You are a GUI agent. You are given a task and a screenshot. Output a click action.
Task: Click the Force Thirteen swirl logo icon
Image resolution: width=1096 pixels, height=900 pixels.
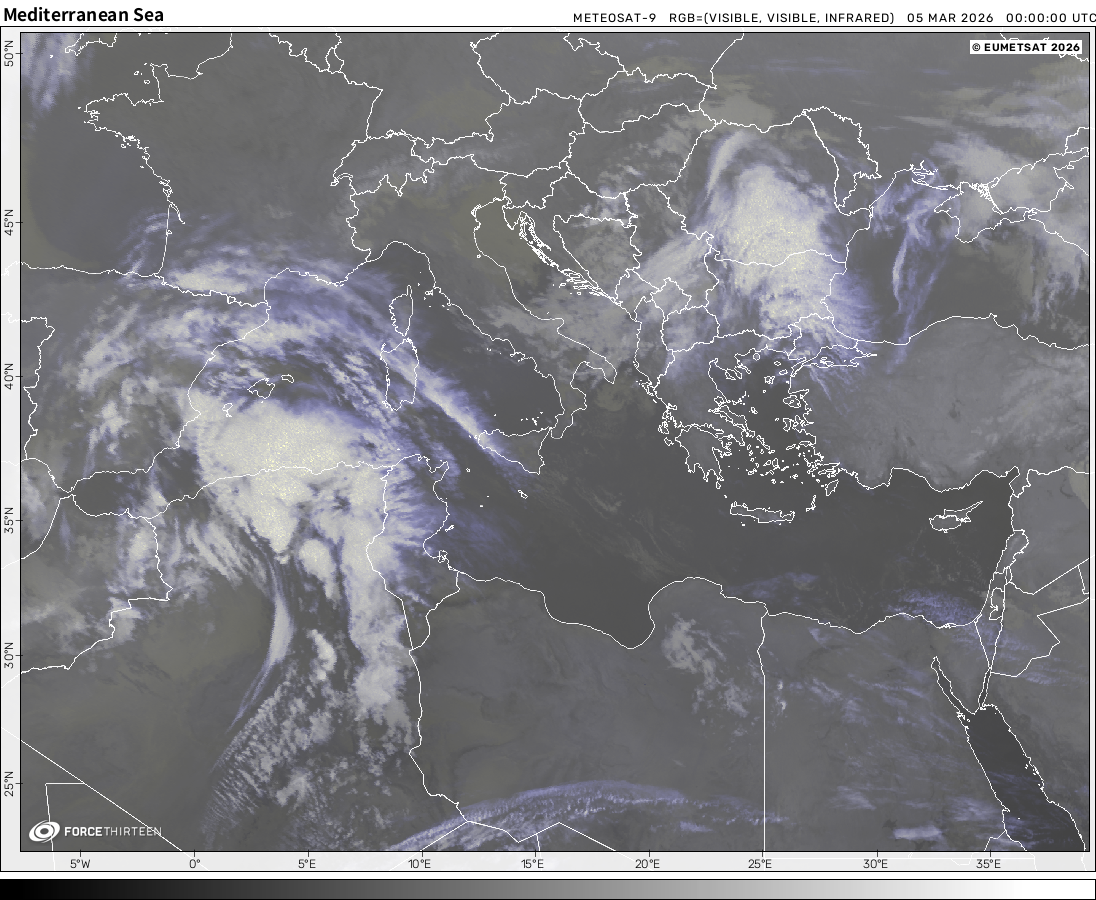44,831
